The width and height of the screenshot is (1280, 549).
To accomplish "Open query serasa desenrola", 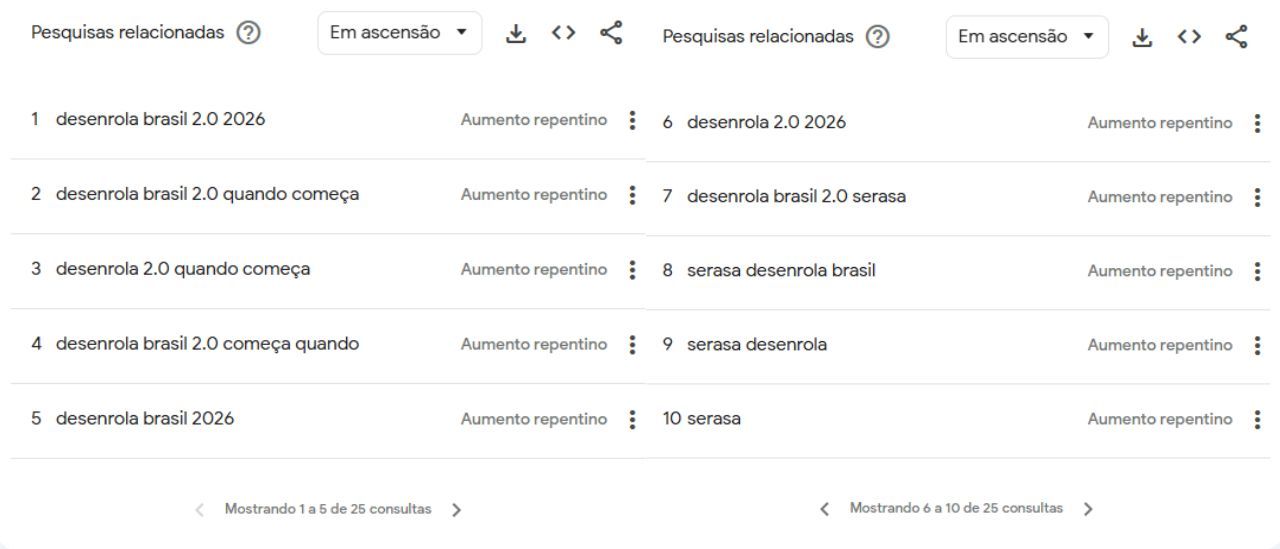I will tap(757, 345).
